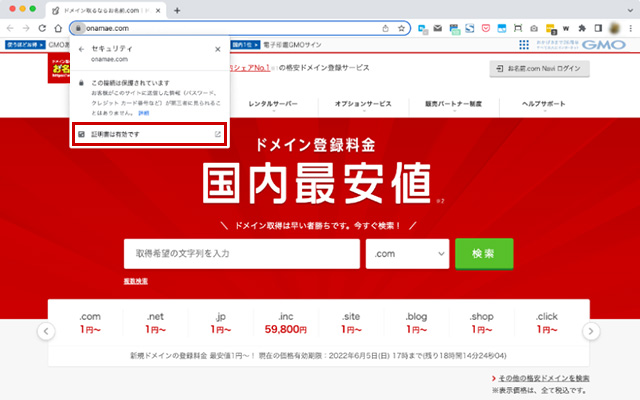Open the camera screenshot extension

pos(534,28)
